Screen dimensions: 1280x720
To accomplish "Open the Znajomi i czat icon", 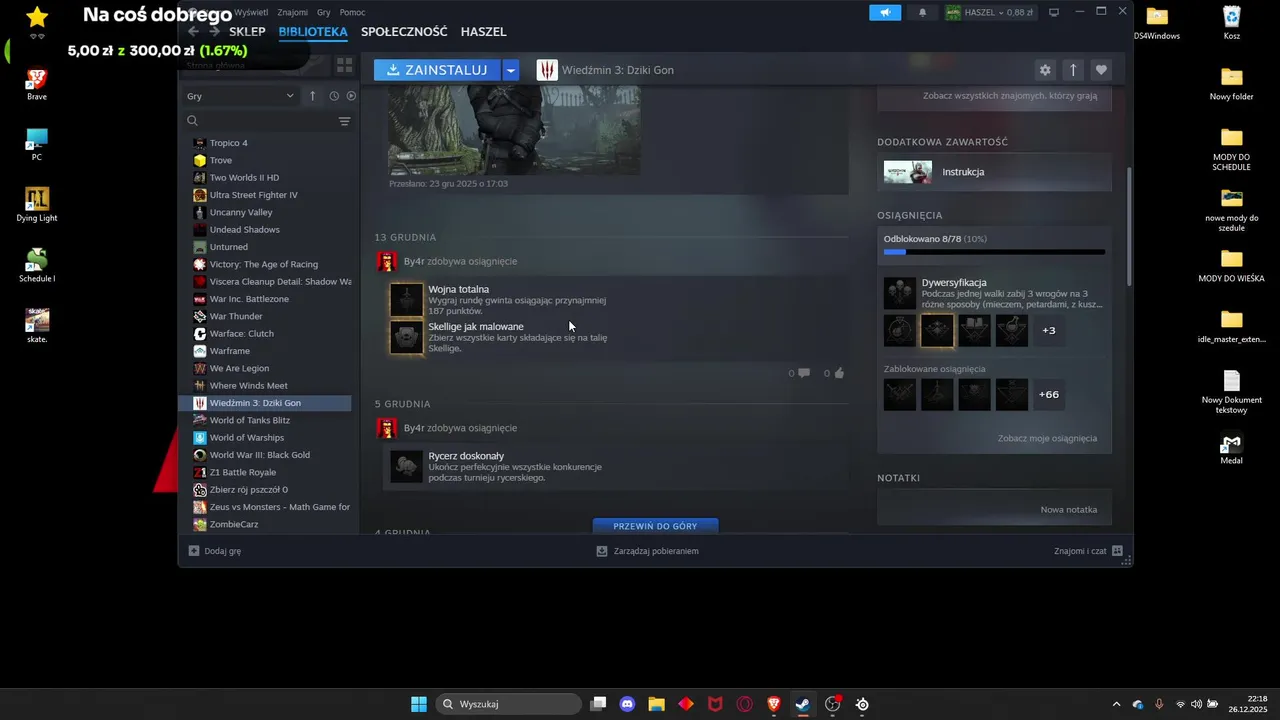I will point(1117,551).
